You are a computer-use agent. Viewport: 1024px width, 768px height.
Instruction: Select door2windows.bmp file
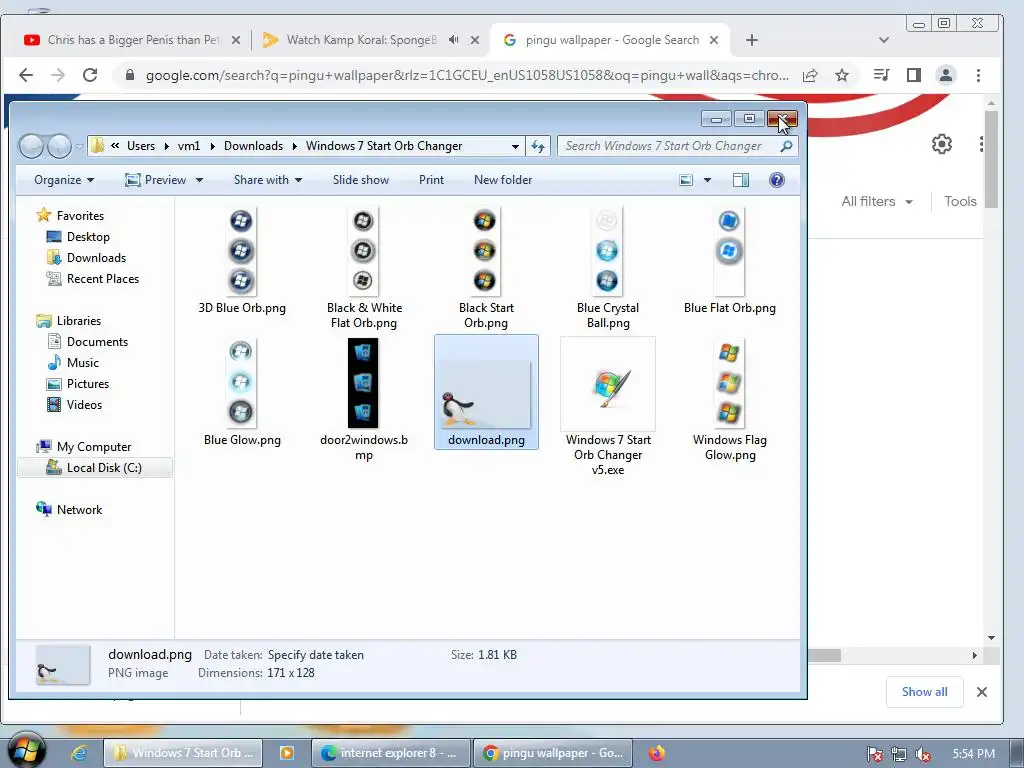point(364,400)
